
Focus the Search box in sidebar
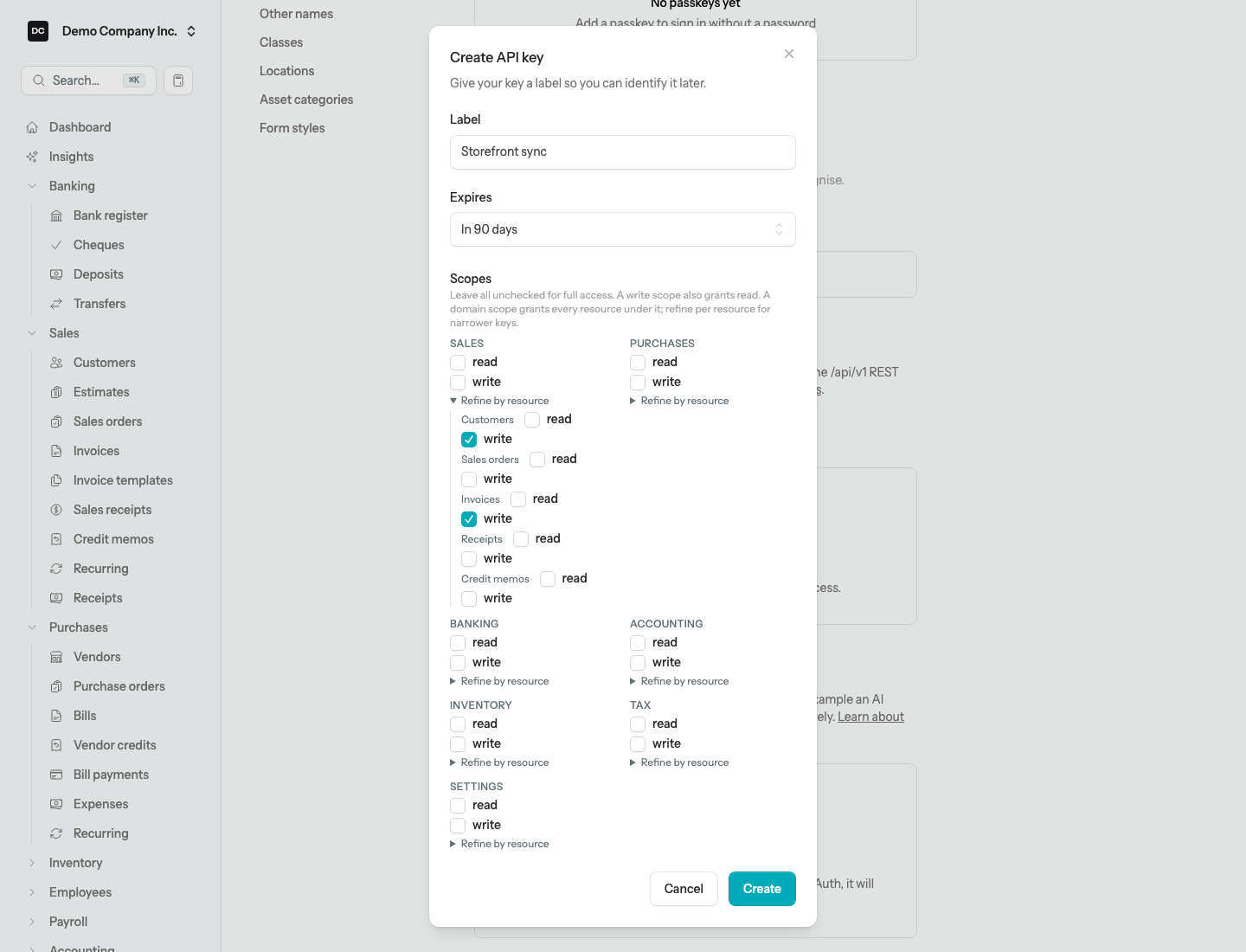[88, 80]
